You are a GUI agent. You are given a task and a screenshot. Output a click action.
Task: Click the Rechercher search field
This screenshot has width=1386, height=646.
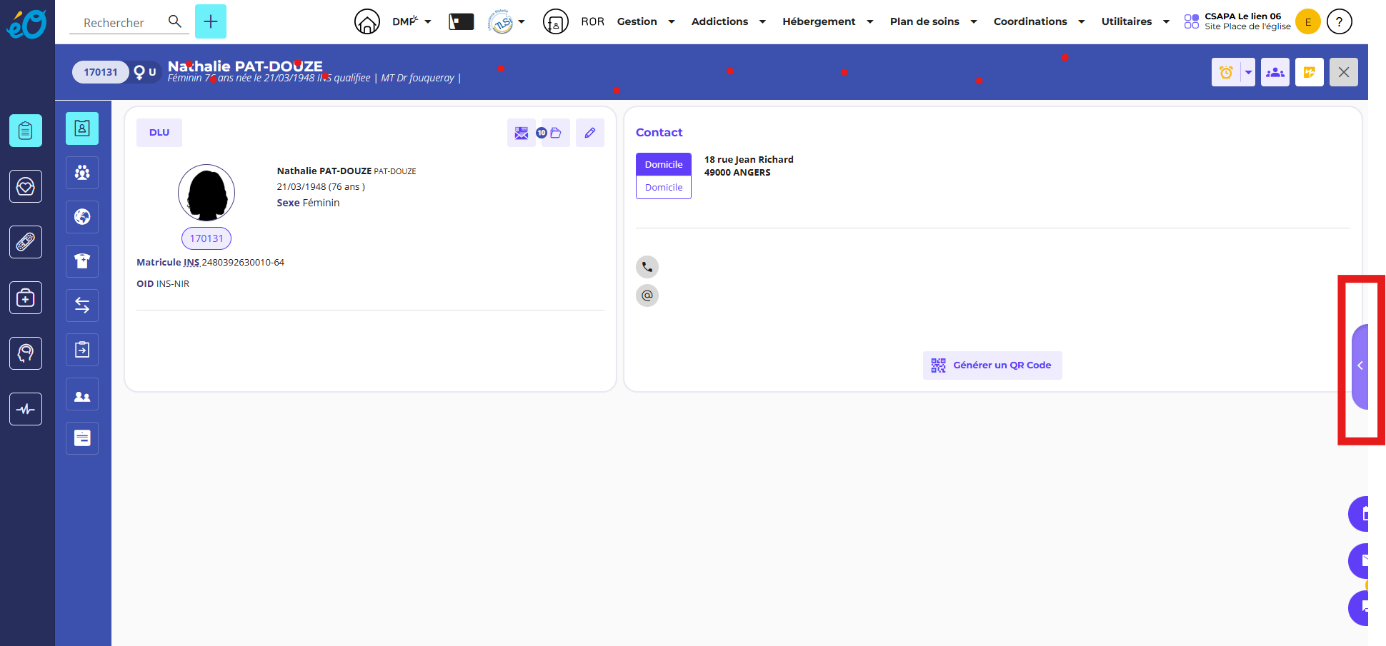pos(114,22)
